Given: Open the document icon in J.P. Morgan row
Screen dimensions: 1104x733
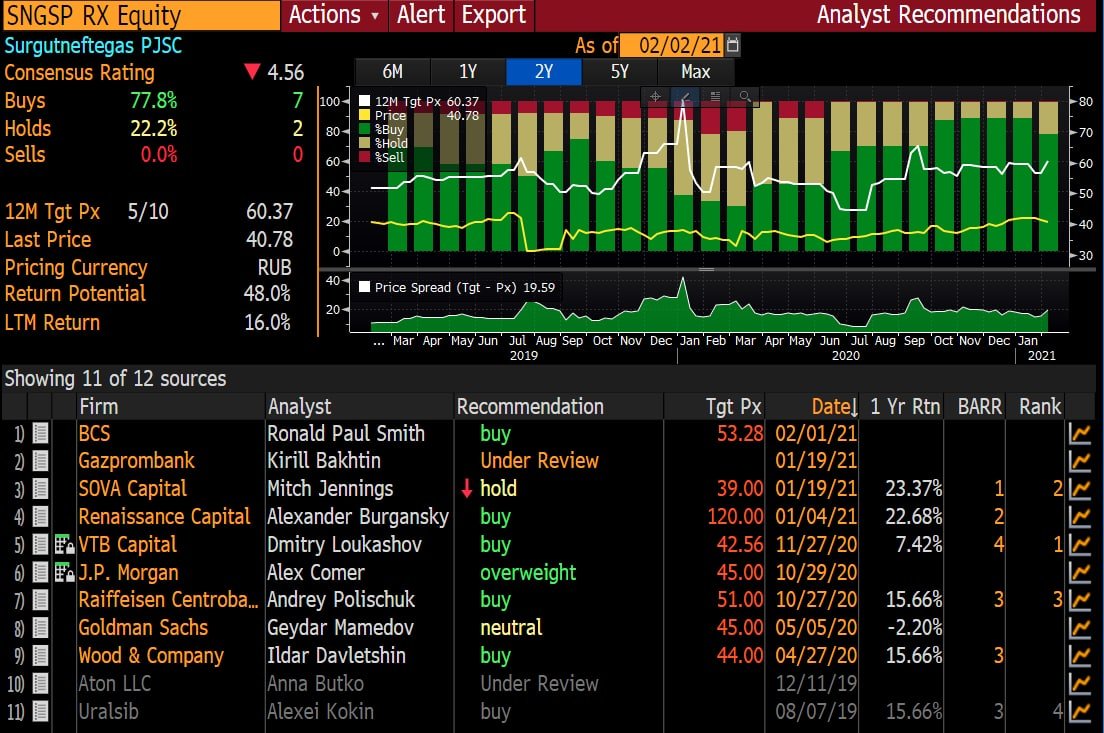Looking at the screenshot, I should [x=40, y=572].
